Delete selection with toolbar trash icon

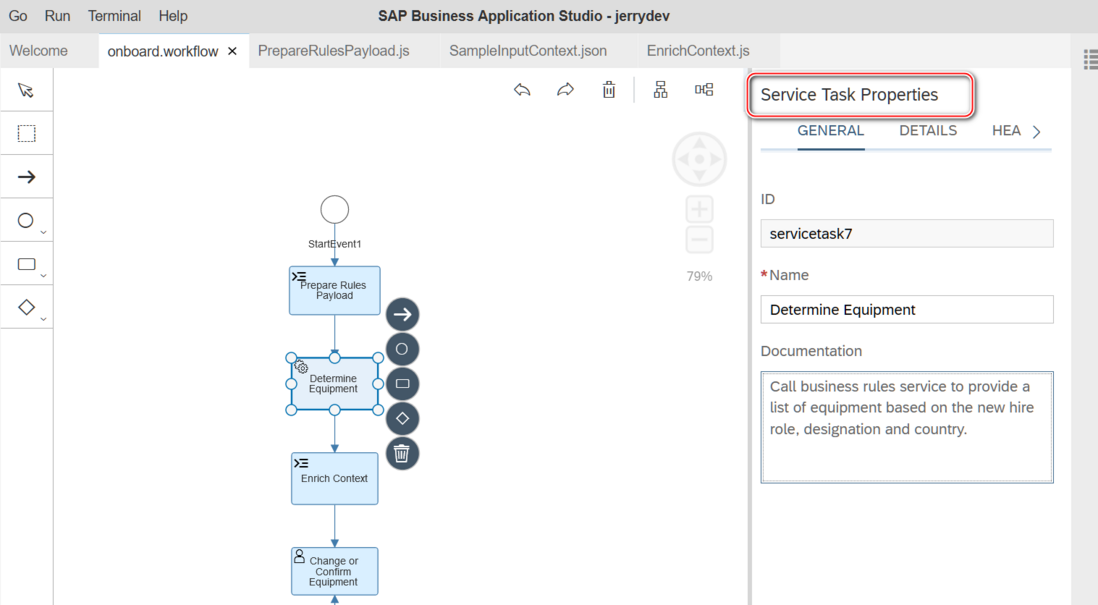609,90
